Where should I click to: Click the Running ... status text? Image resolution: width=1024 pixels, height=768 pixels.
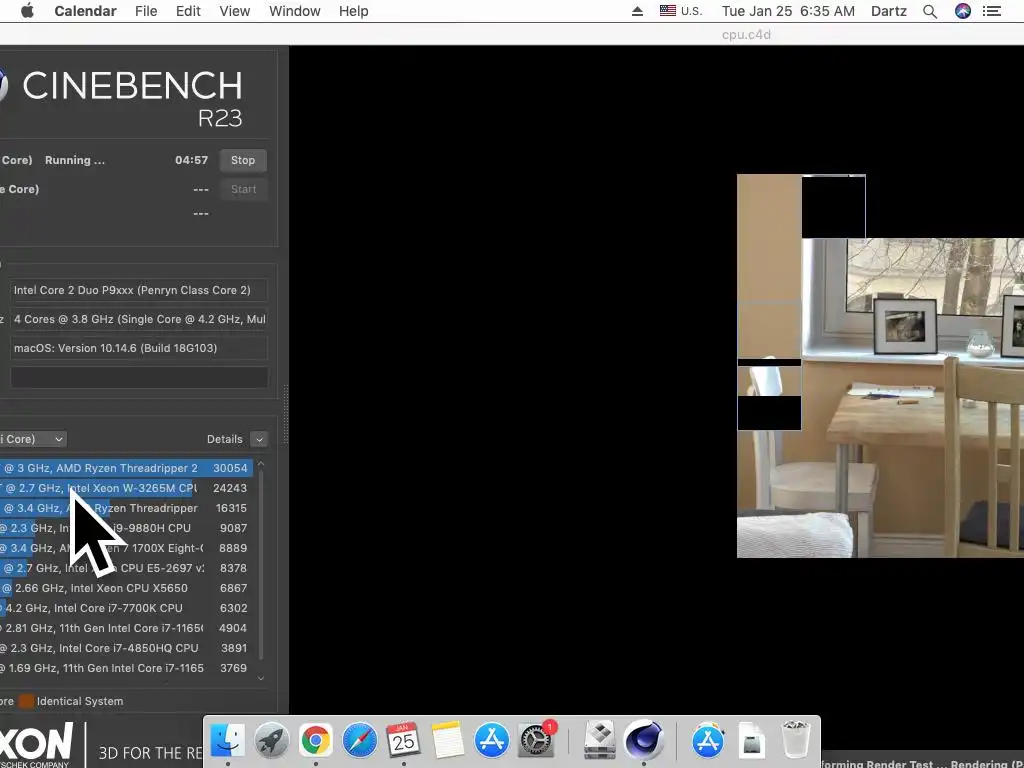(74, 160)
